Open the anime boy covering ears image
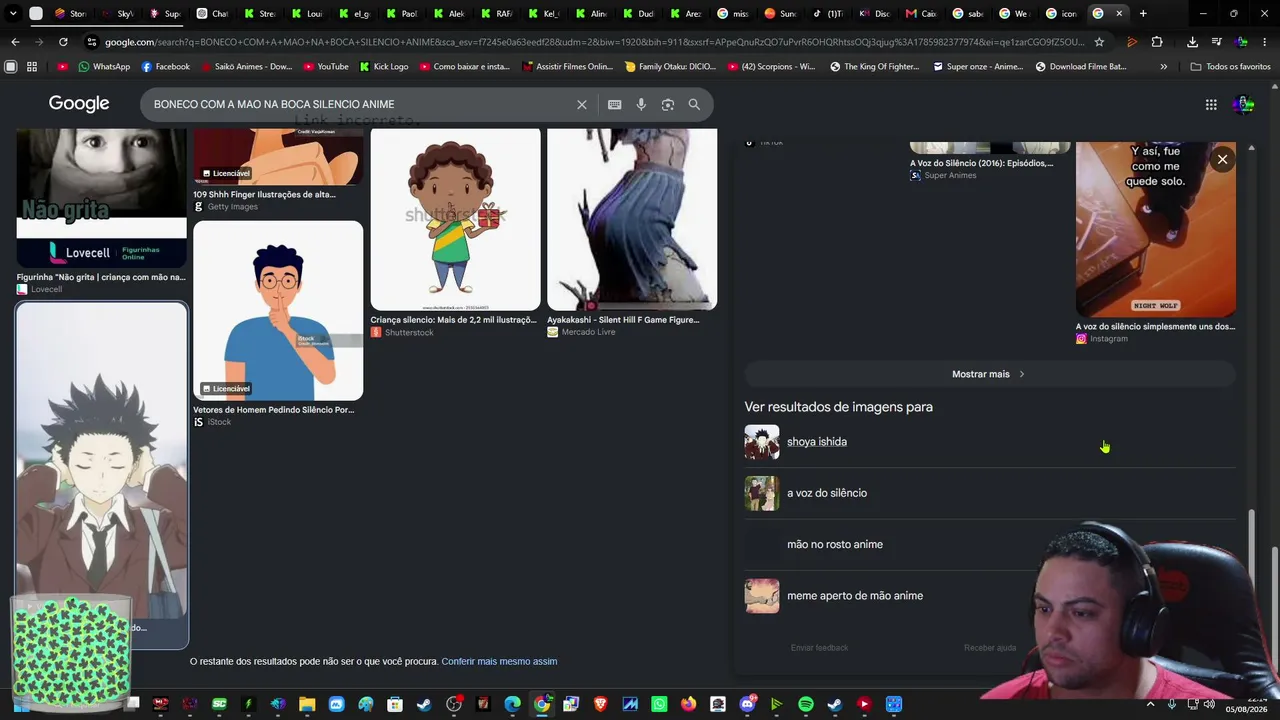The width and height of the screenshot is (1280, 720). (x=101, y=460)
